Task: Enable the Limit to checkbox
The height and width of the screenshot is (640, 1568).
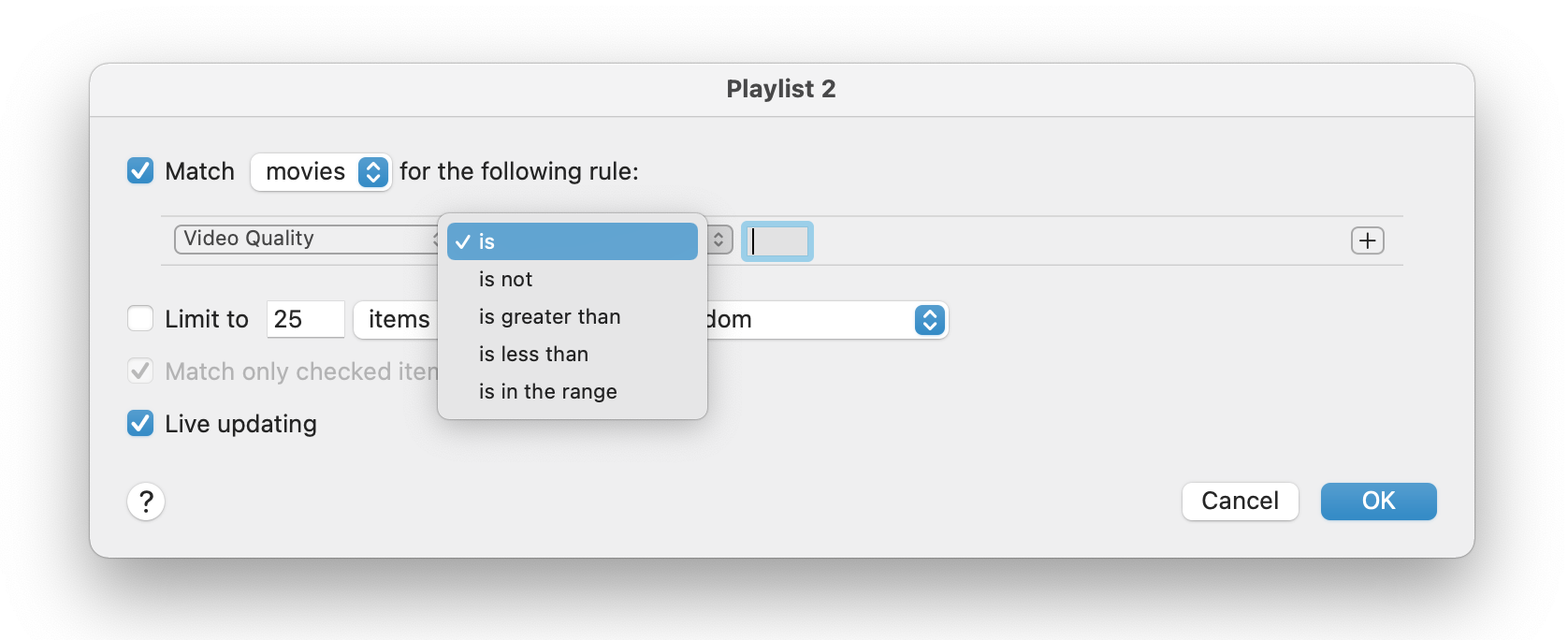Action: click(140, 319)
